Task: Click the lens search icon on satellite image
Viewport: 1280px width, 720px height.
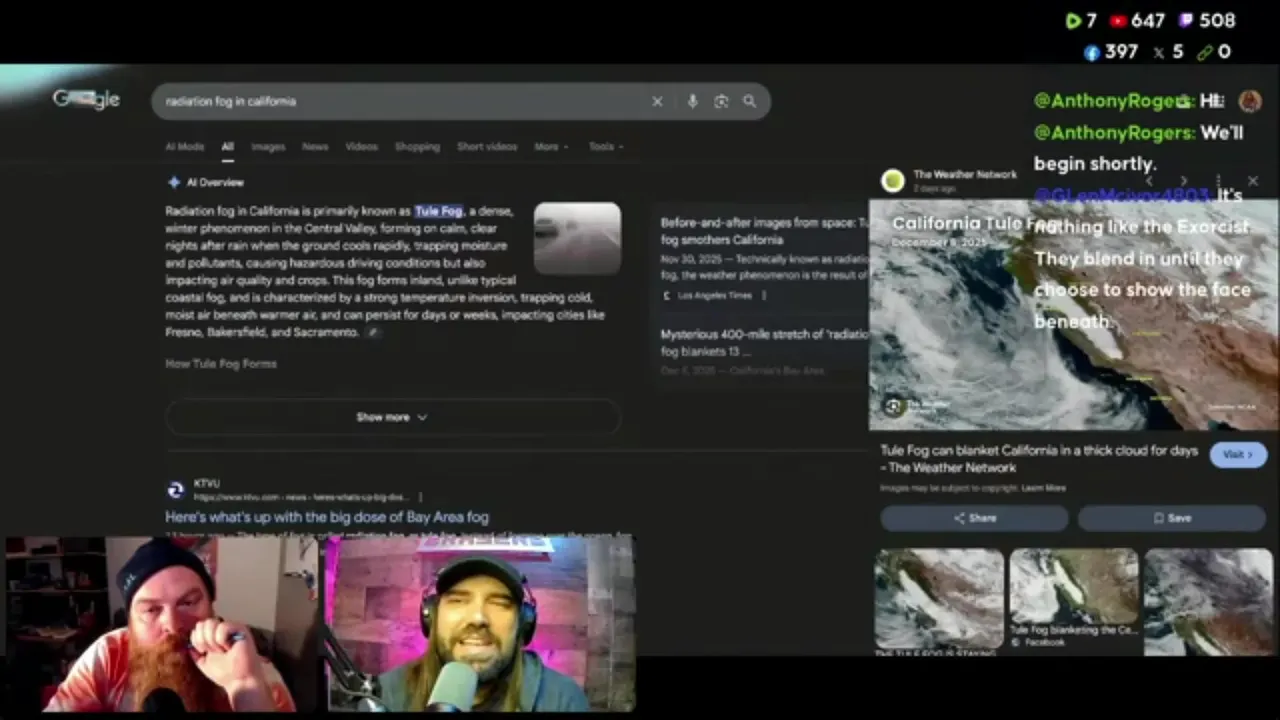Action: point(892,405)
